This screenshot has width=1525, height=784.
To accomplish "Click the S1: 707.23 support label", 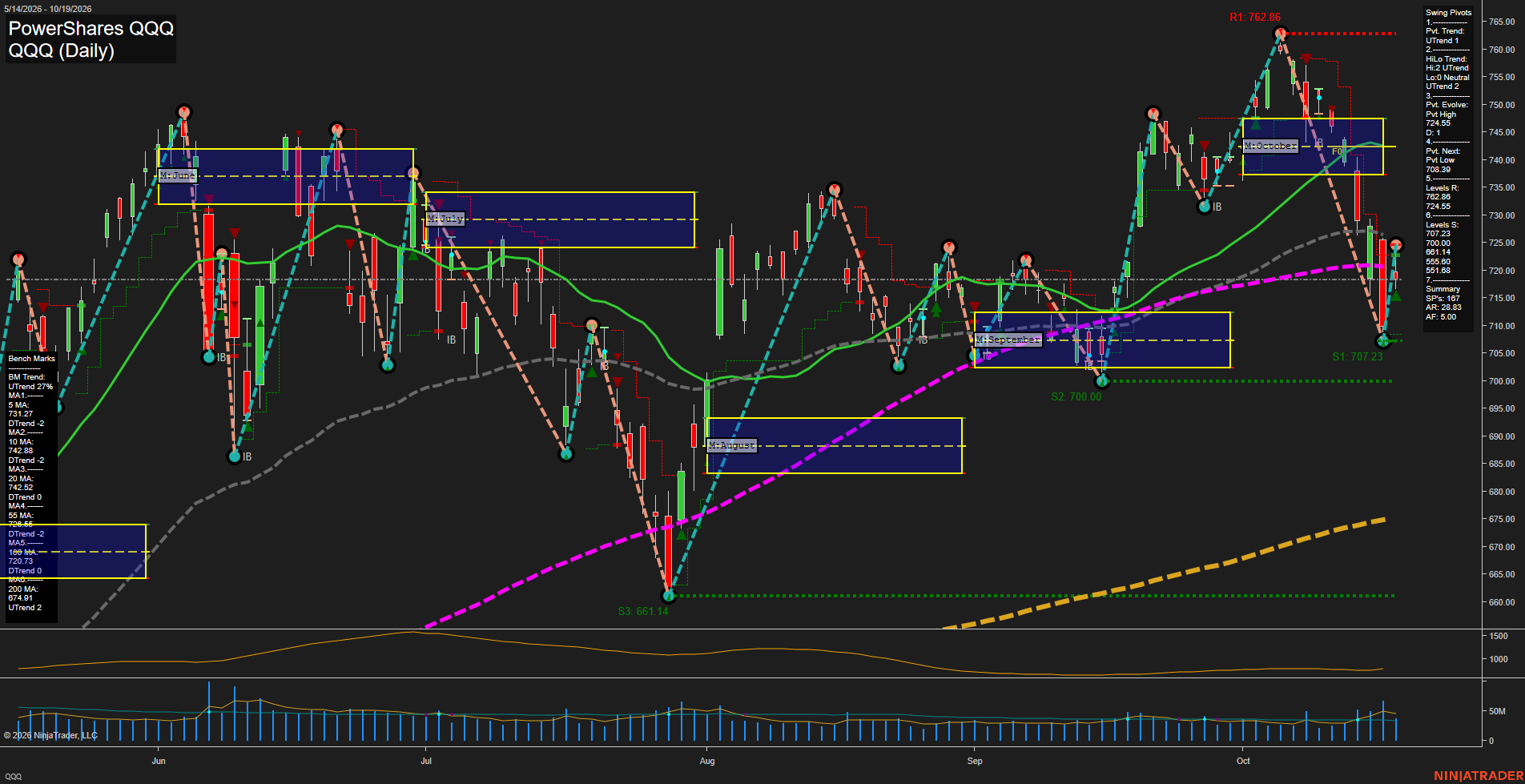I will (1358, 357).
